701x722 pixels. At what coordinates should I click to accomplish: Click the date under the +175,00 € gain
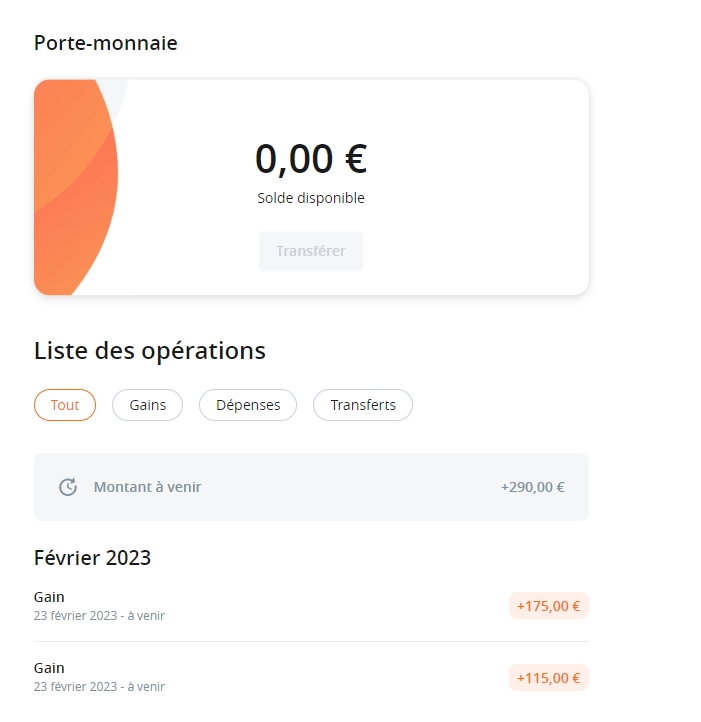99,616
